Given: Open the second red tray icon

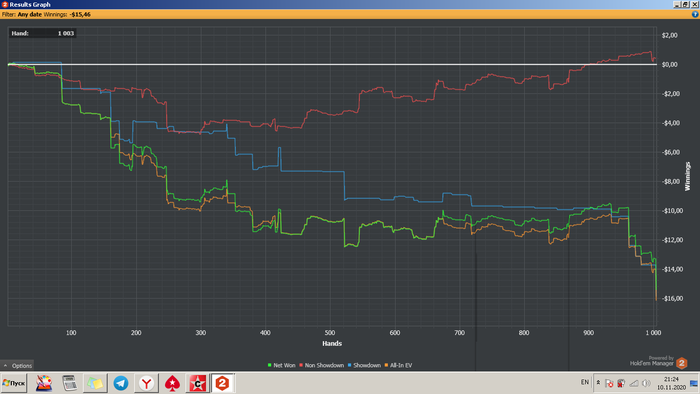Looking at the screenshot, I should point(621,383).
